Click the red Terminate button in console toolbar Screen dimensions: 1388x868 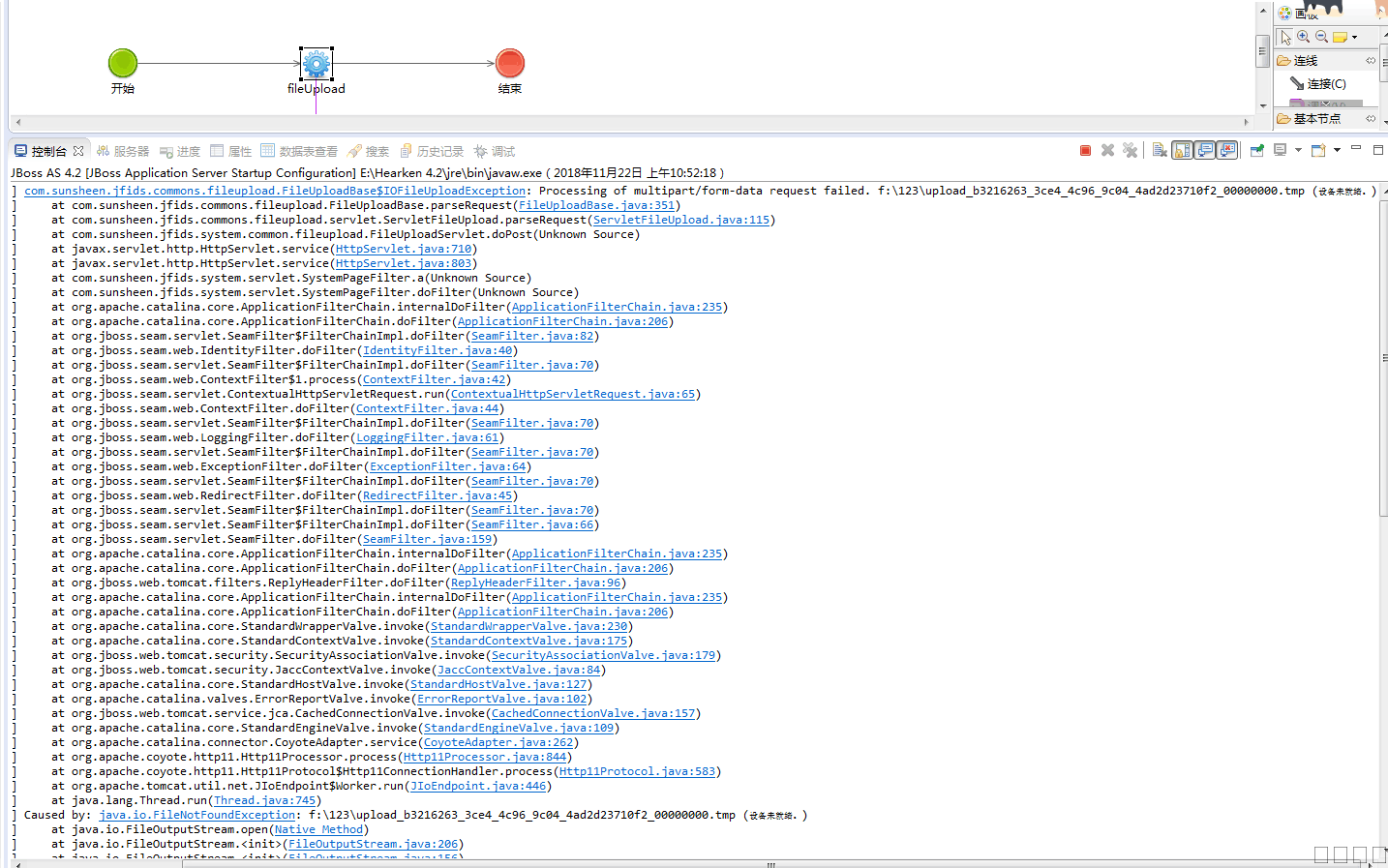click(x=1085, y=150)
